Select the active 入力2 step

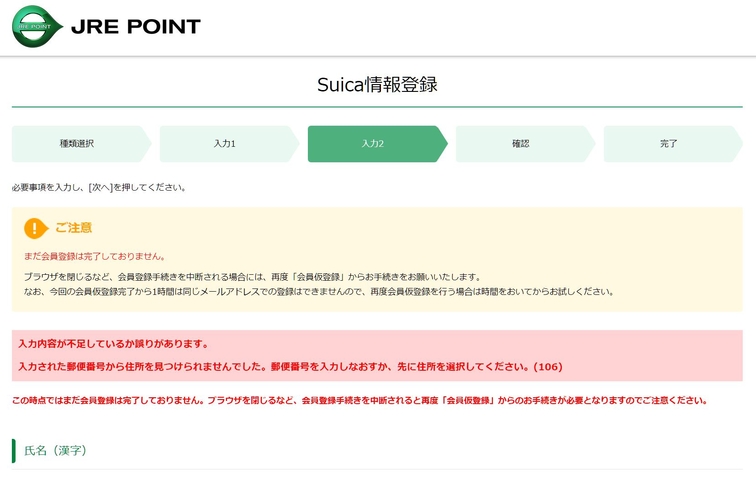[378, 144]
